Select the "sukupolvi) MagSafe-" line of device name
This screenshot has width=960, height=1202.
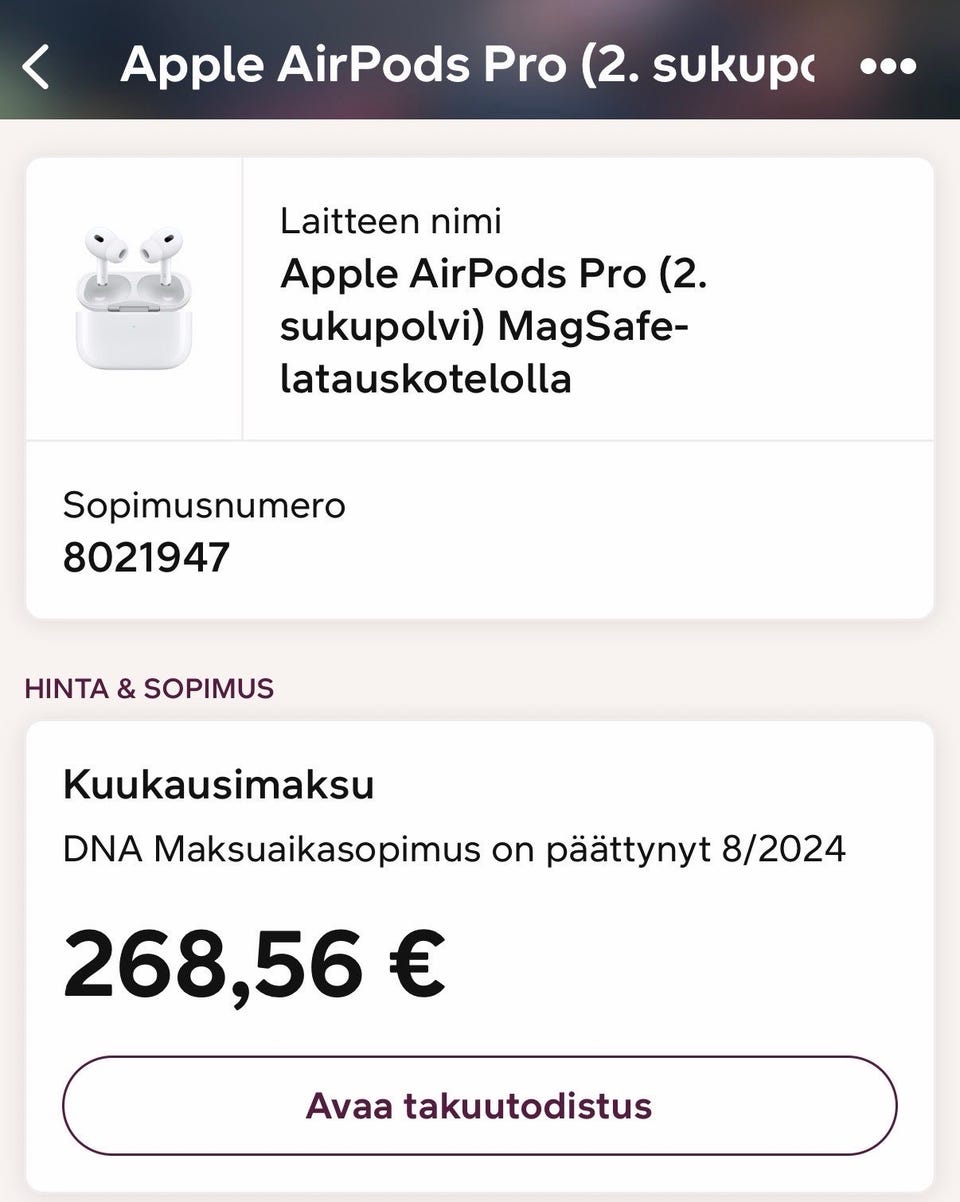[485, 326]
